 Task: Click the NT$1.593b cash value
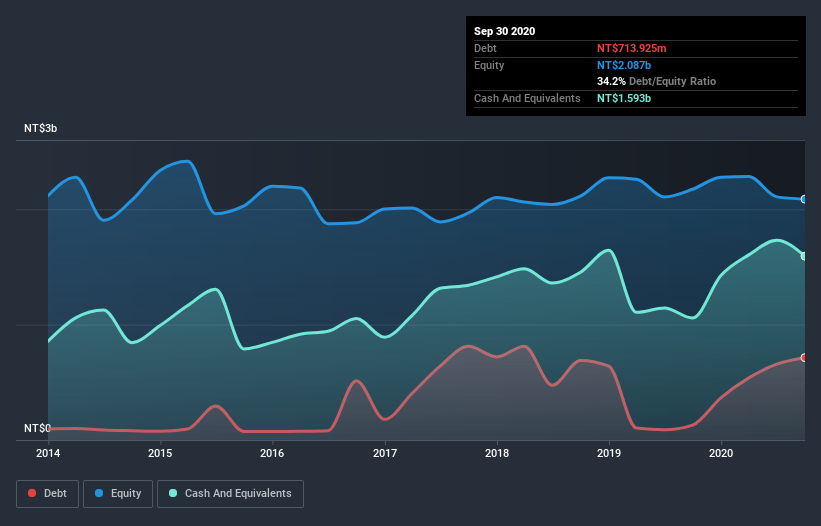(624, 98)
